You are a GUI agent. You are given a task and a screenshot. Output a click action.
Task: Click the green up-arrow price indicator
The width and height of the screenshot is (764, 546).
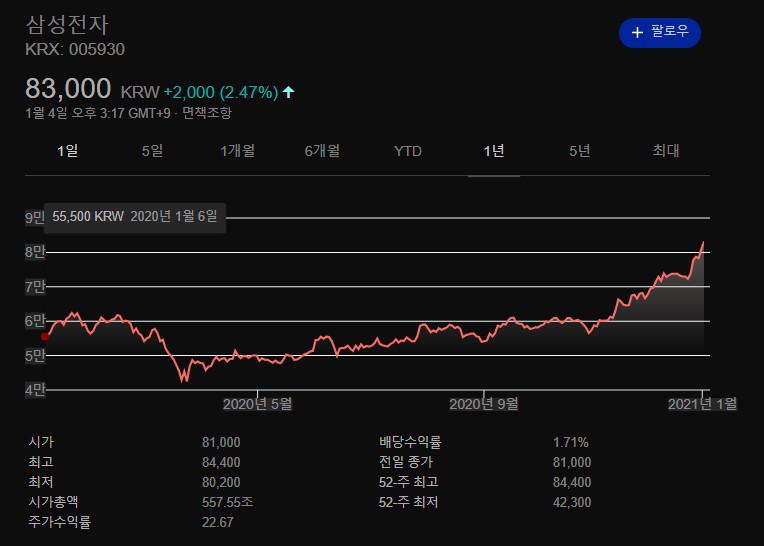click(x=288, y=92)
